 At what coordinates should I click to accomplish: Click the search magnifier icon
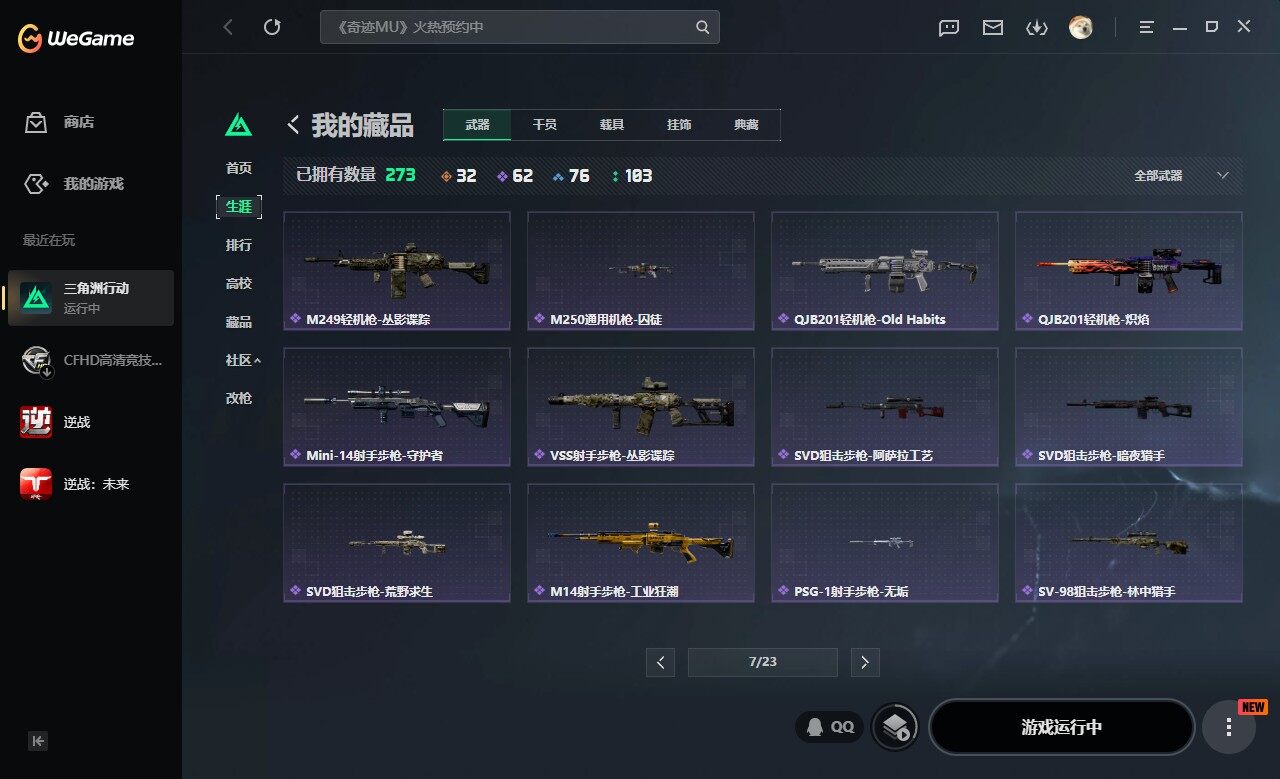click(703, 27)
